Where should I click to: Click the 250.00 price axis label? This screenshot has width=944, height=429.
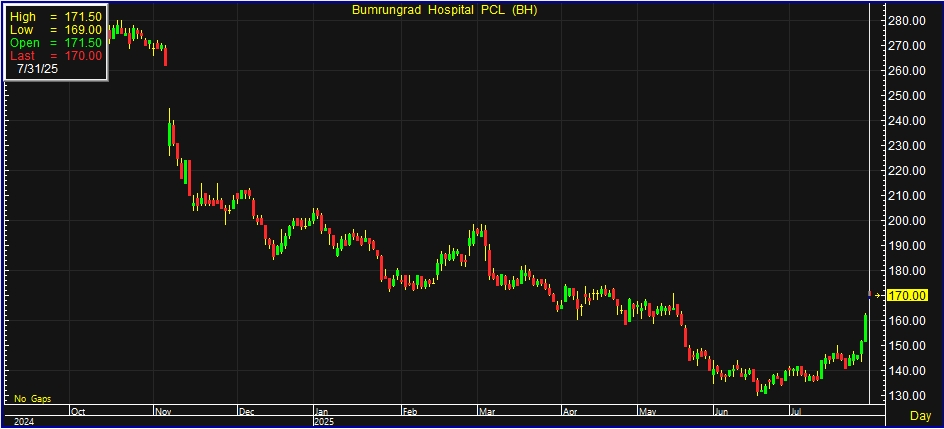pyautogui.click(x=907, y=96)
